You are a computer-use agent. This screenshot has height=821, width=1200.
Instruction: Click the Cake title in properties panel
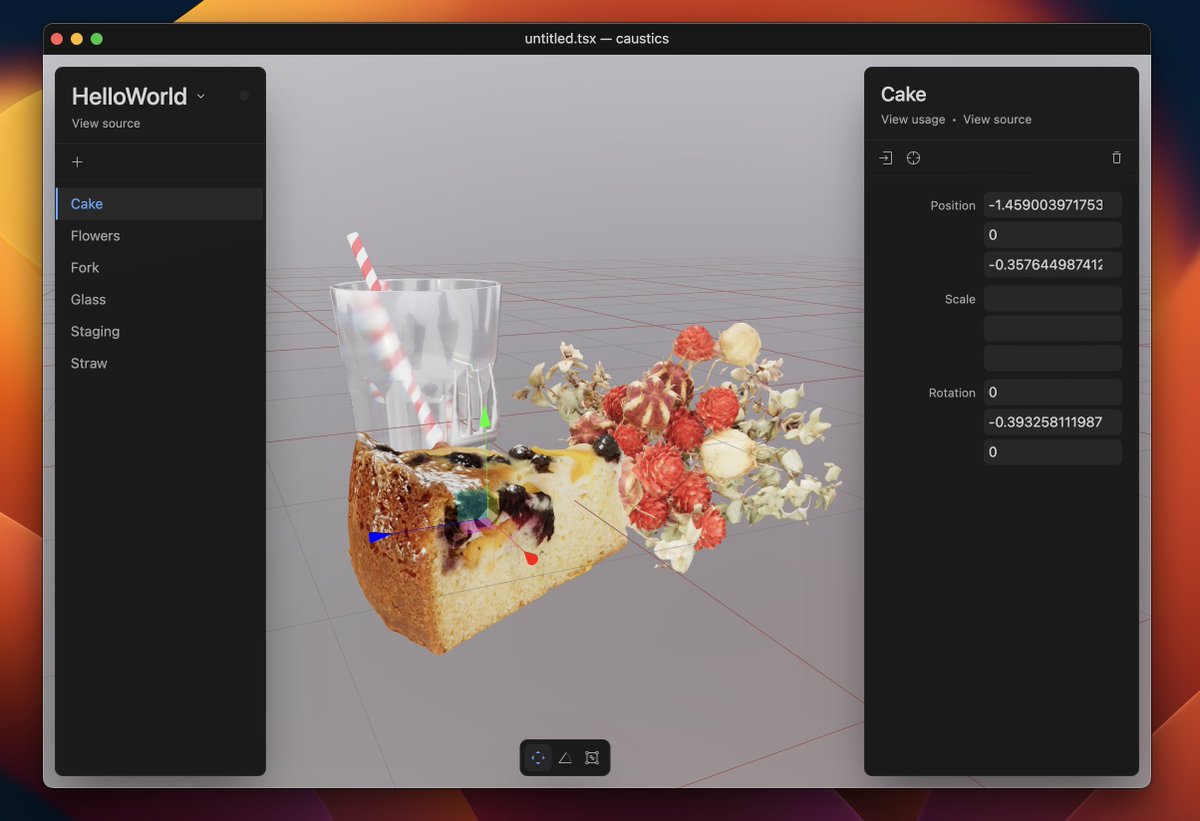(x=904, y=94)
